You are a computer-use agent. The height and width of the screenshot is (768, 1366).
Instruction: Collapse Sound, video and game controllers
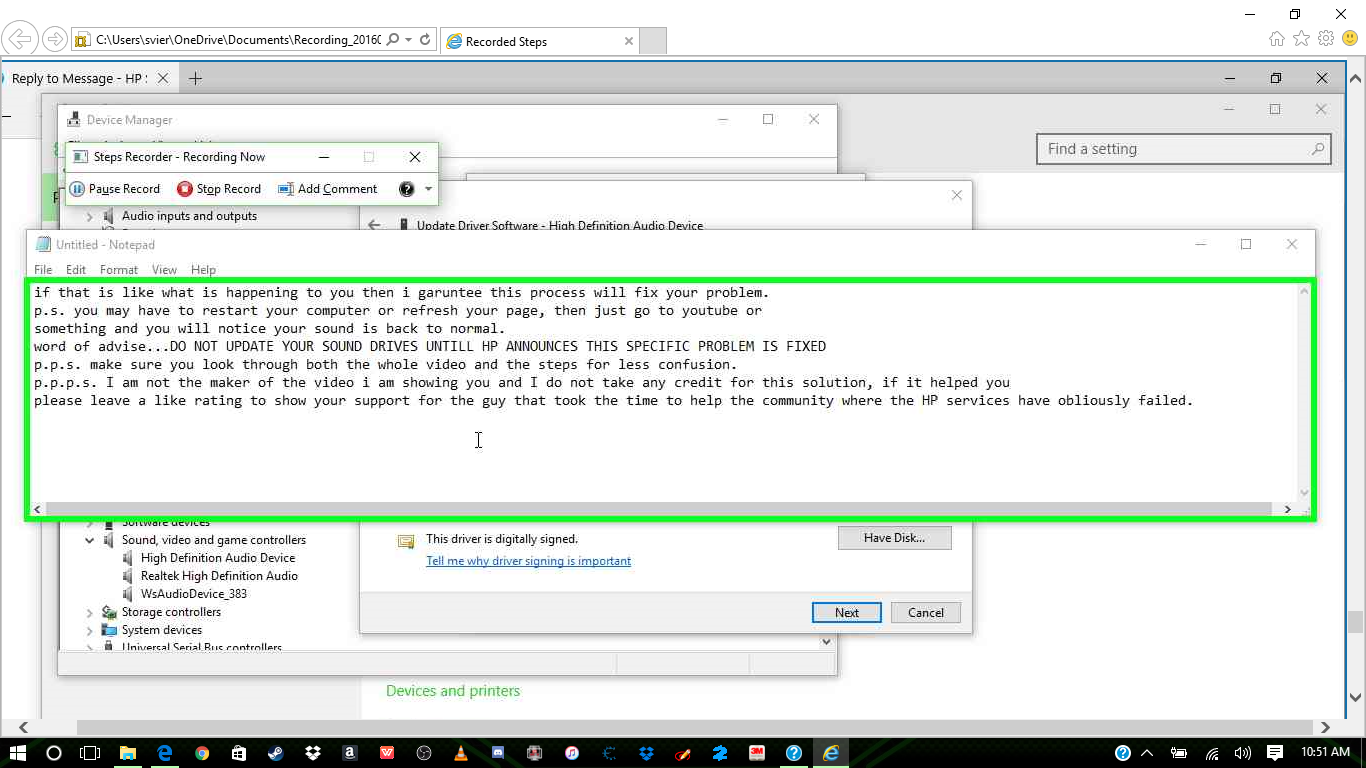pyautogui.click(x=90, y=540)
